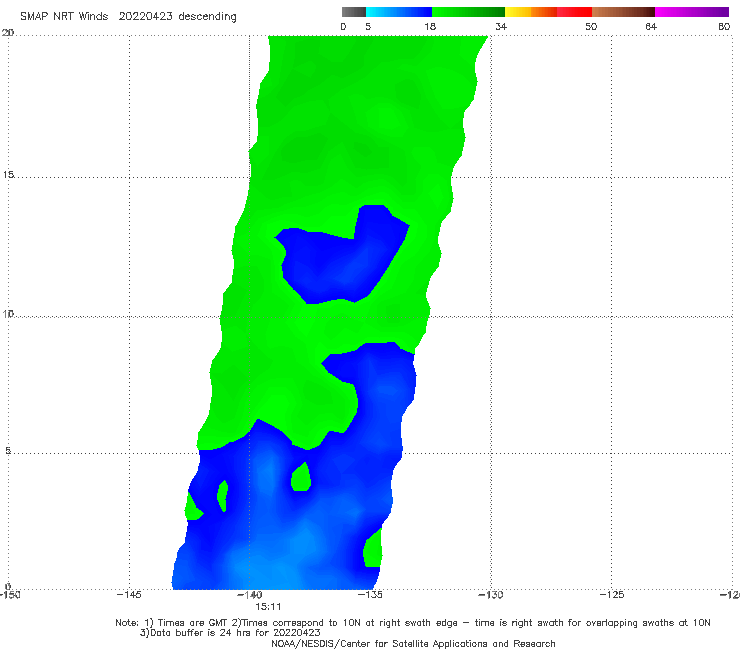740x650 pixels.
Task: Click the longitude axis label '-145'
Action: tap(129, 595)
